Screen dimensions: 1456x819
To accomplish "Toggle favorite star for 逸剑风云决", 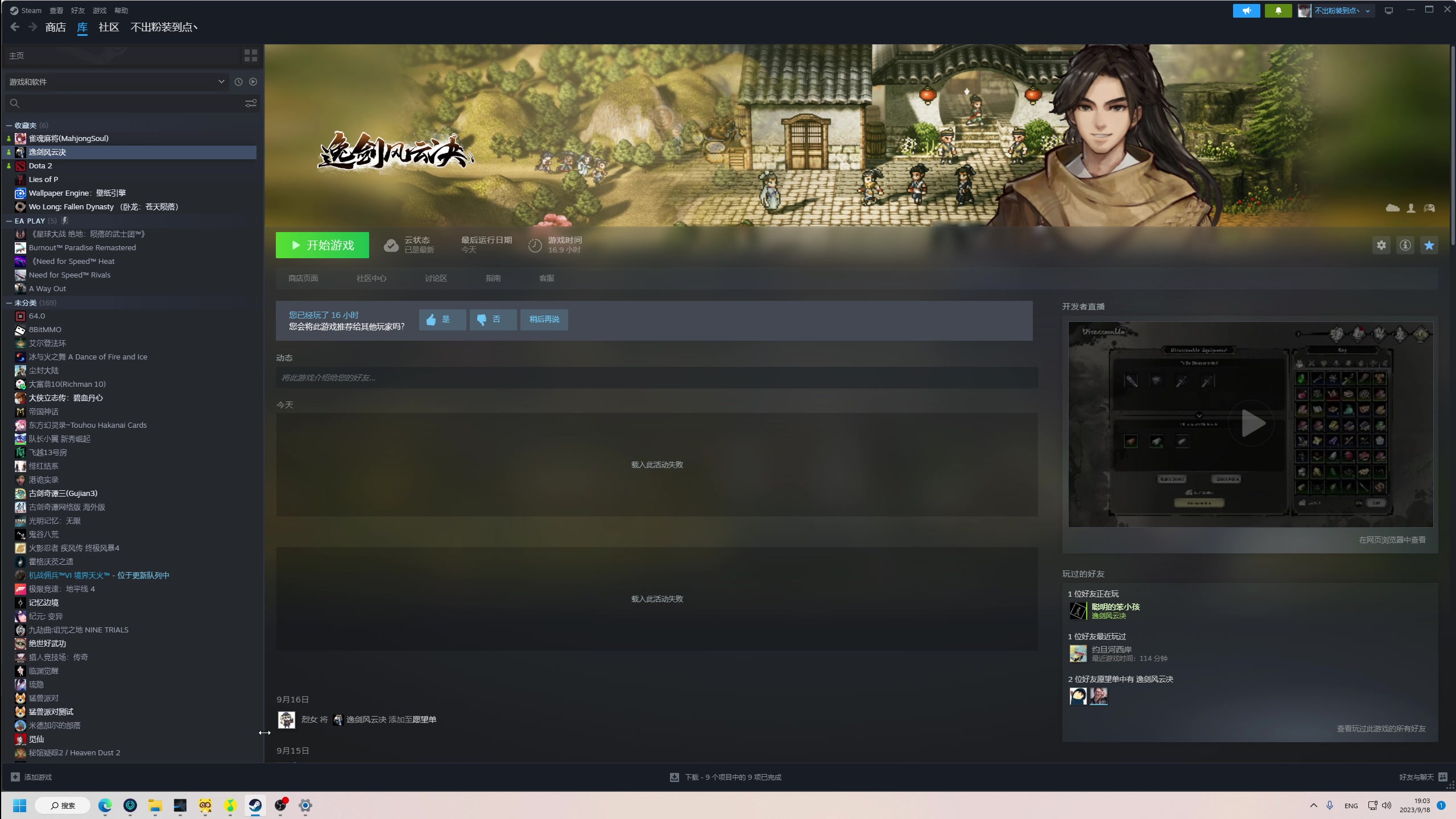I will 1429,245.
